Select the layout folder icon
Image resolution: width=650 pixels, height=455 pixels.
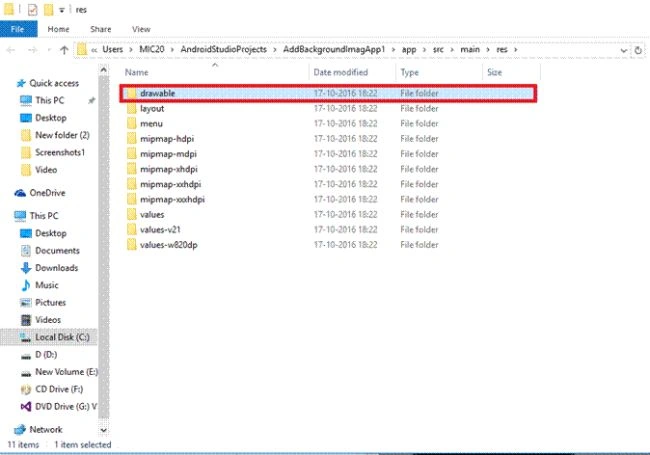[x=132, y=109]
